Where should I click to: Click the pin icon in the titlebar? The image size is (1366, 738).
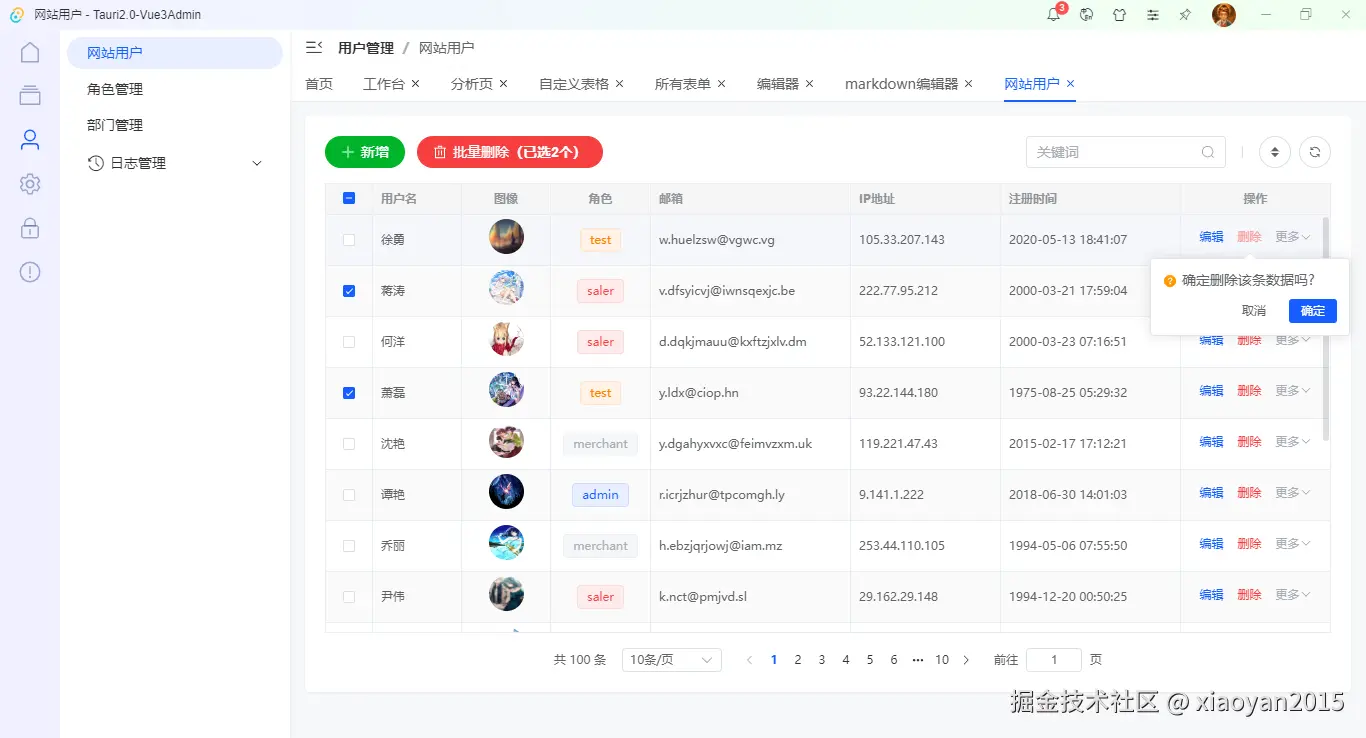pyautogui.click(x=1185, y=14)
